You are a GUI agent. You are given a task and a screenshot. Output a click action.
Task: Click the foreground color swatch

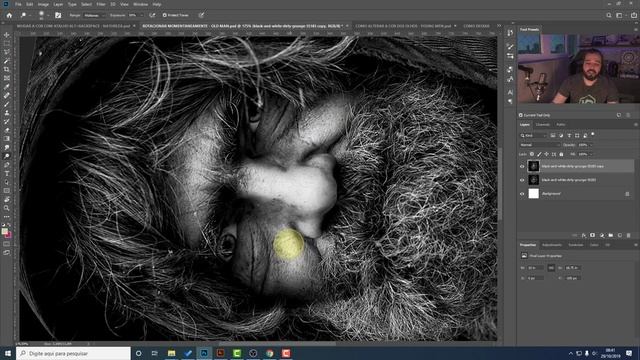click(5, 231)
